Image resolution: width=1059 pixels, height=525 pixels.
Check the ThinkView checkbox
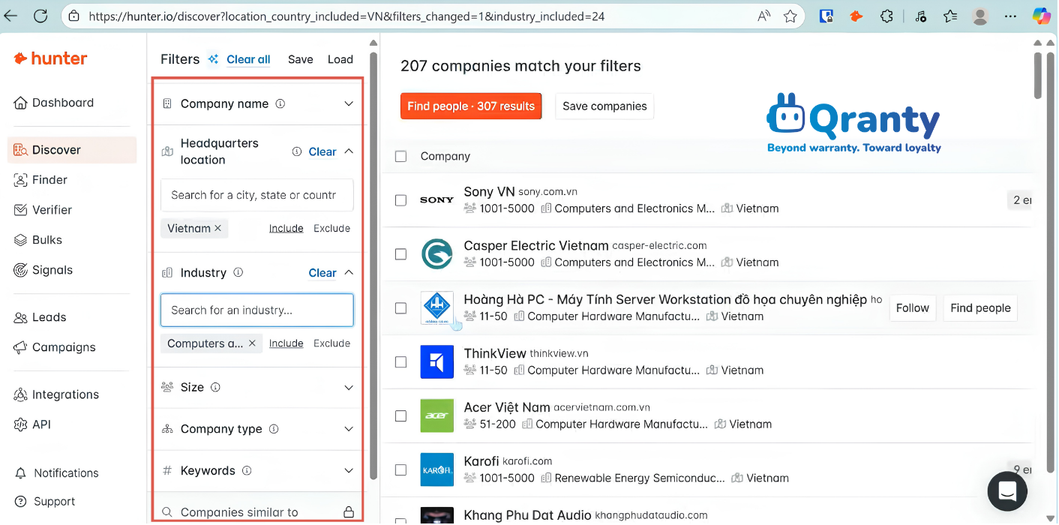pos(401,362)
